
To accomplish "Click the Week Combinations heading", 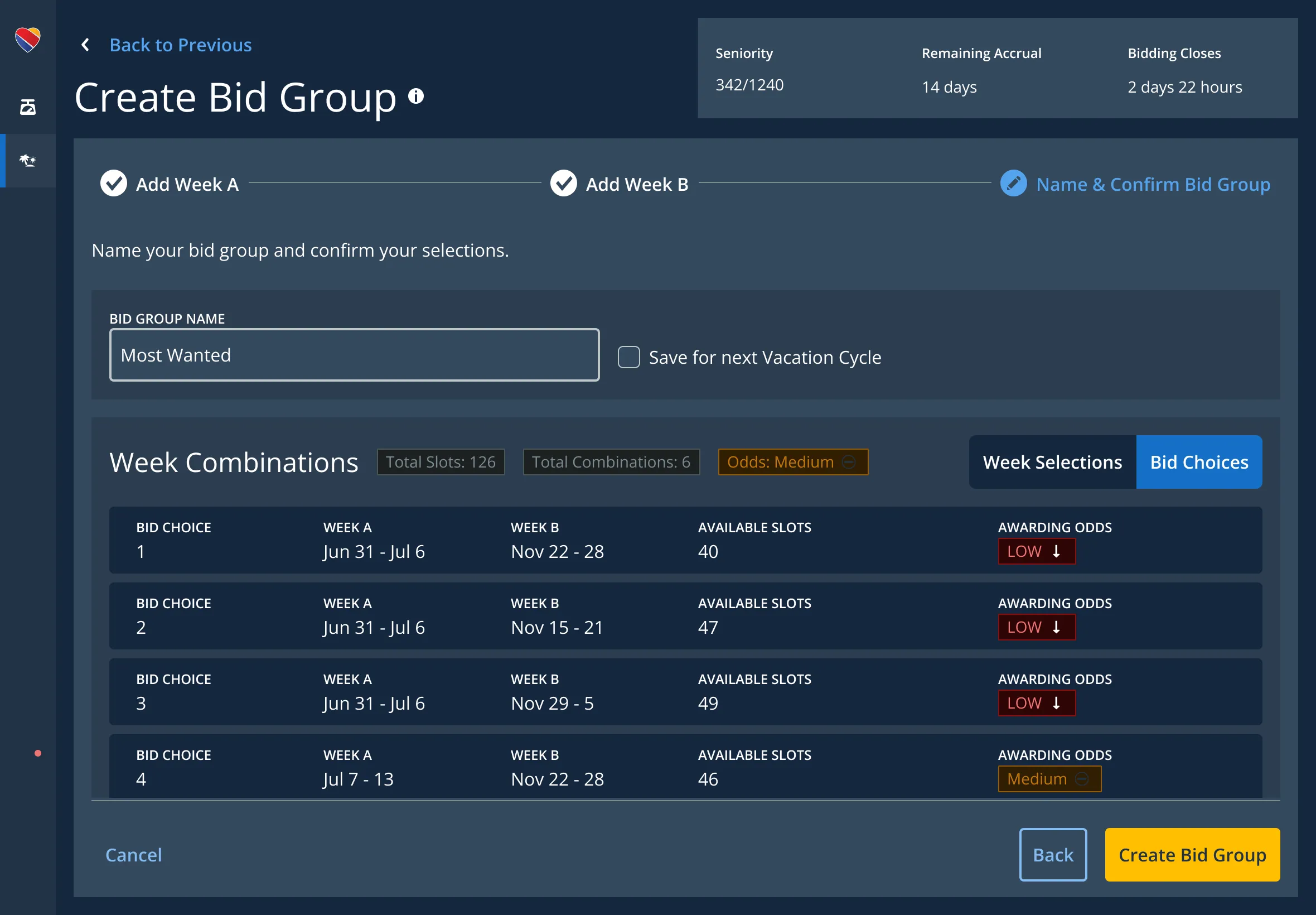I will [x=234, y=462].
